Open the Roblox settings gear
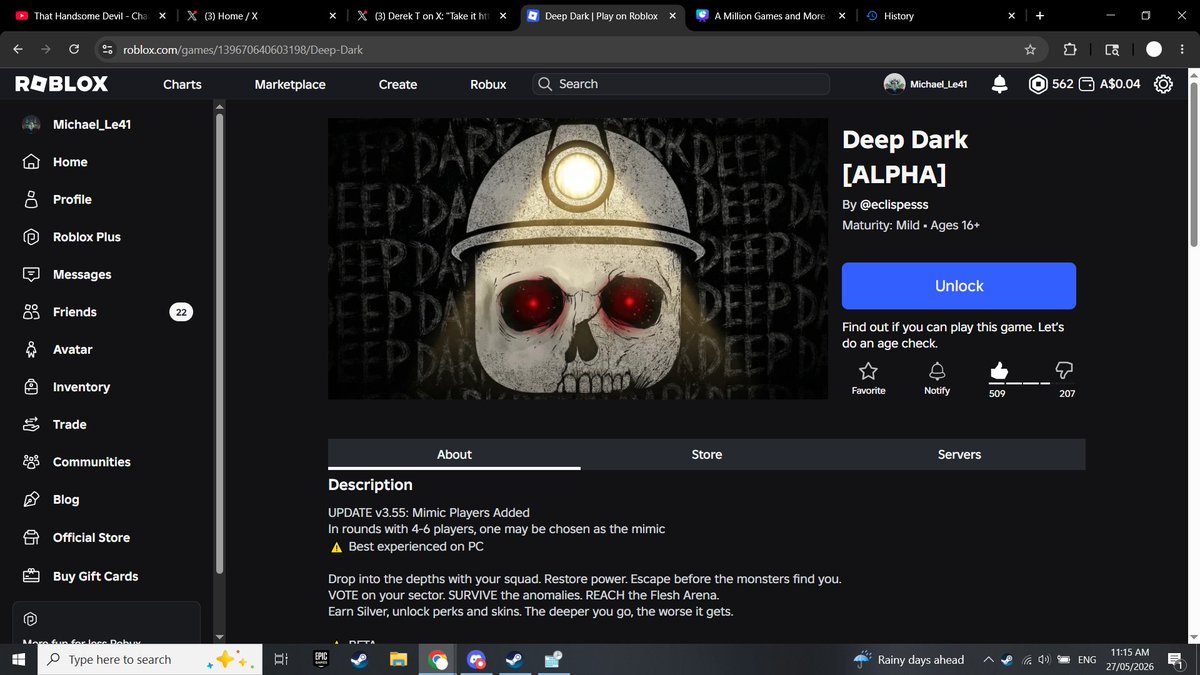1200x675 pixels. click(1163, 84)
